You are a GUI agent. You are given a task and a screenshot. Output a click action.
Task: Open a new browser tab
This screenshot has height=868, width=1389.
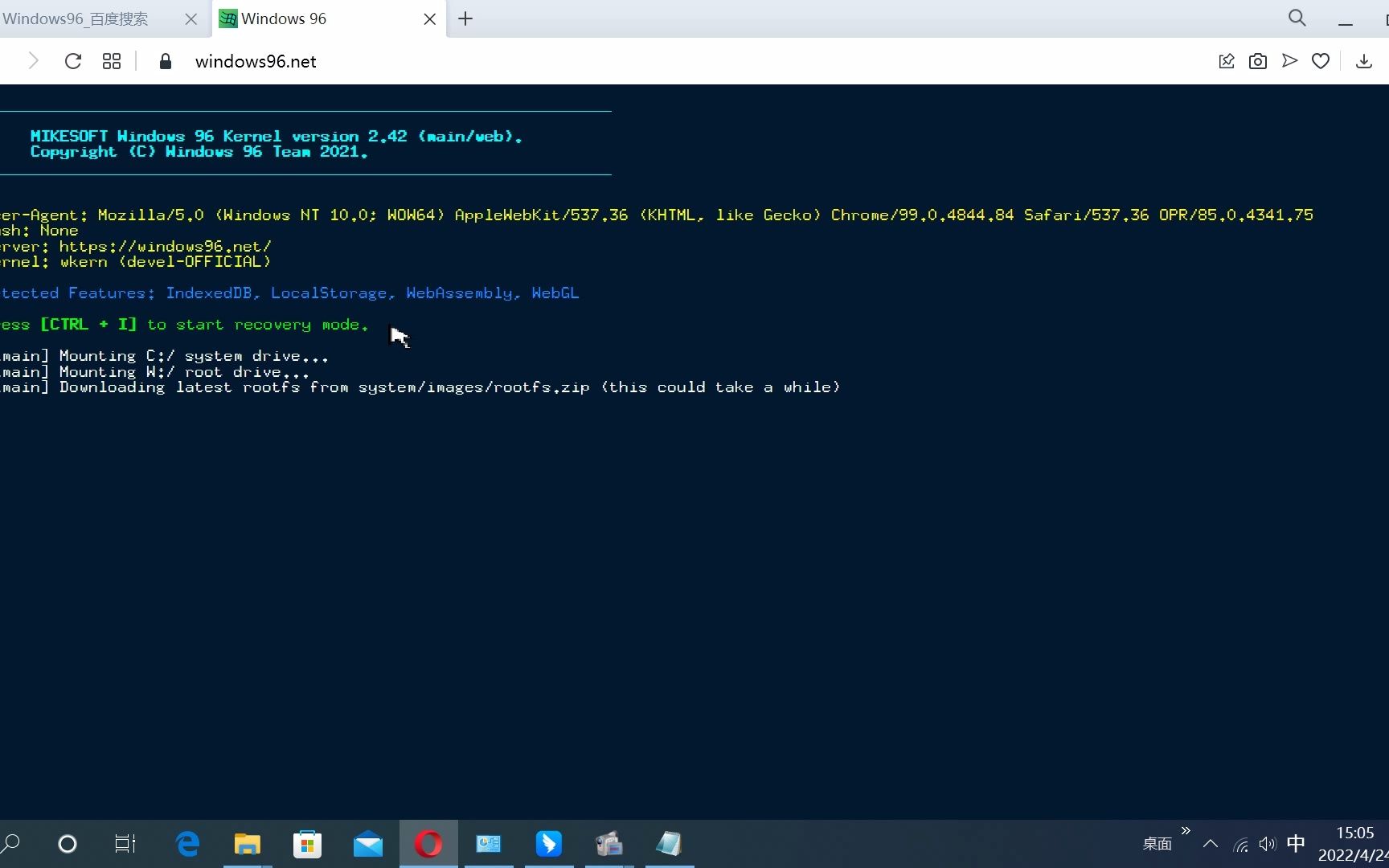(465, 18)
